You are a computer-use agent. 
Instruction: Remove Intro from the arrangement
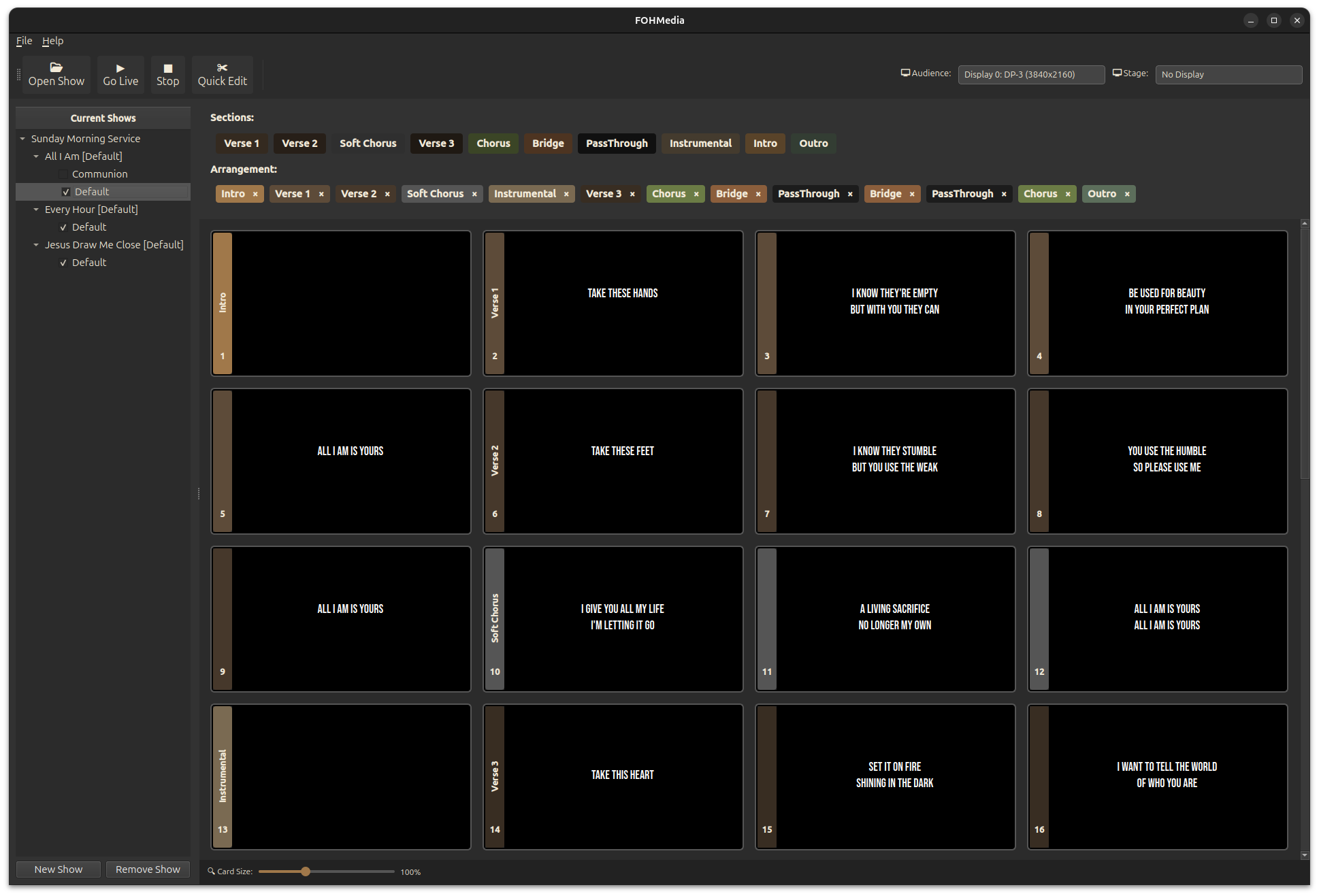(x=255, y=194)
